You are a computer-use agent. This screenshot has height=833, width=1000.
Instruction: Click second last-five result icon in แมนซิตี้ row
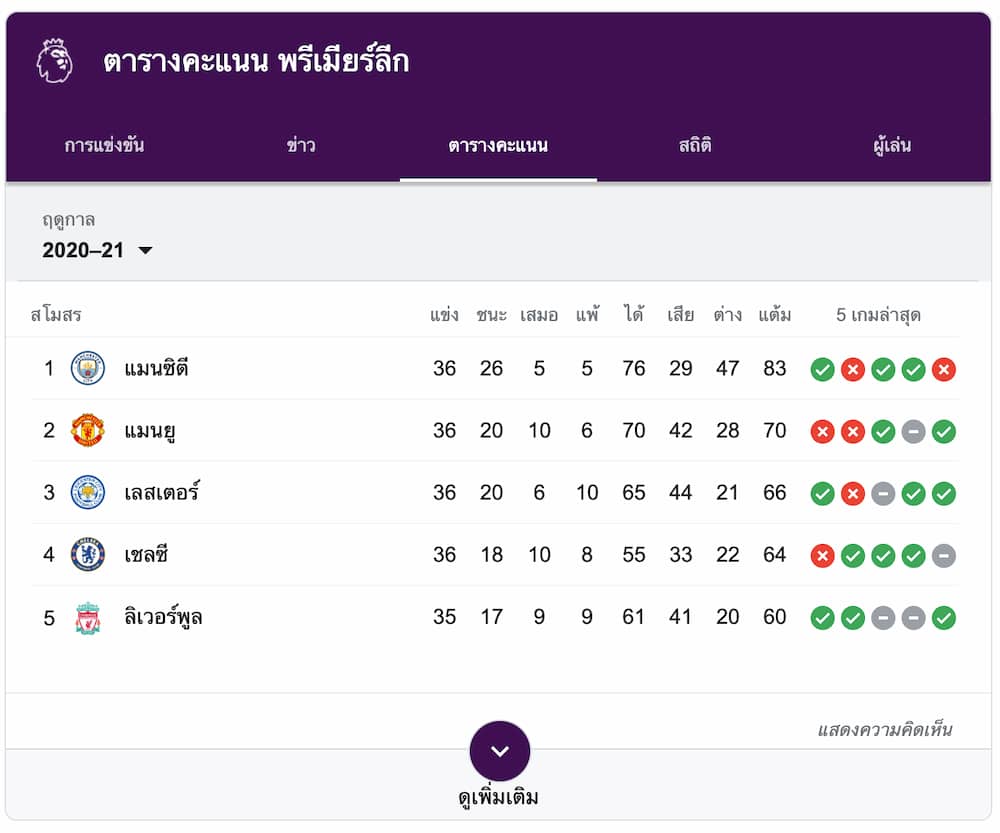(853, 369)
